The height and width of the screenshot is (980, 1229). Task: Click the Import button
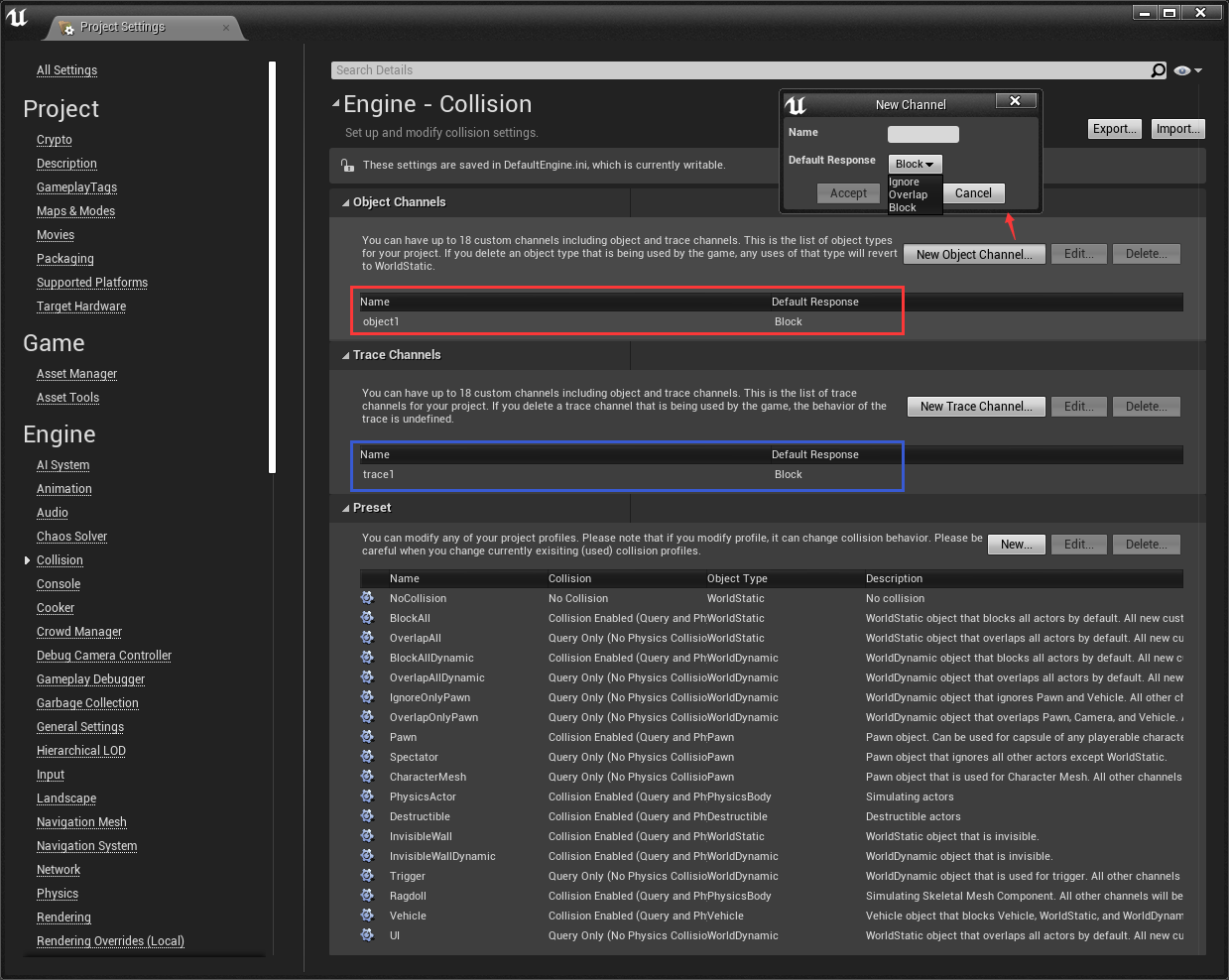[x=1178, y=129]
